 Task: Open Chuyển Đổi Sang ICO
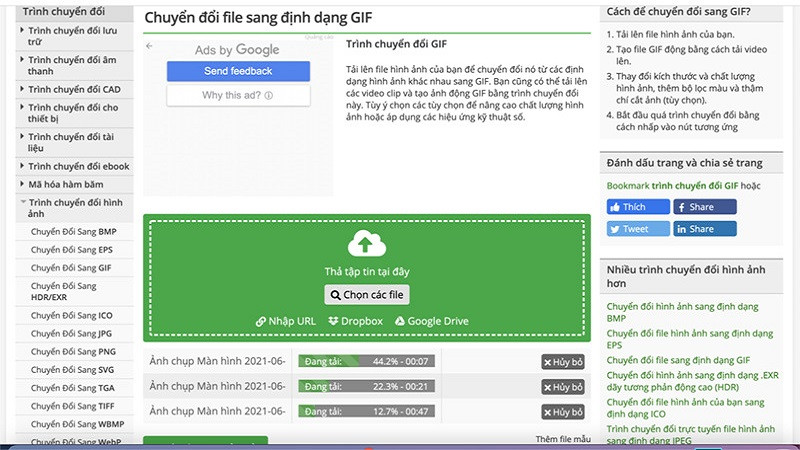tap(71, 315)
